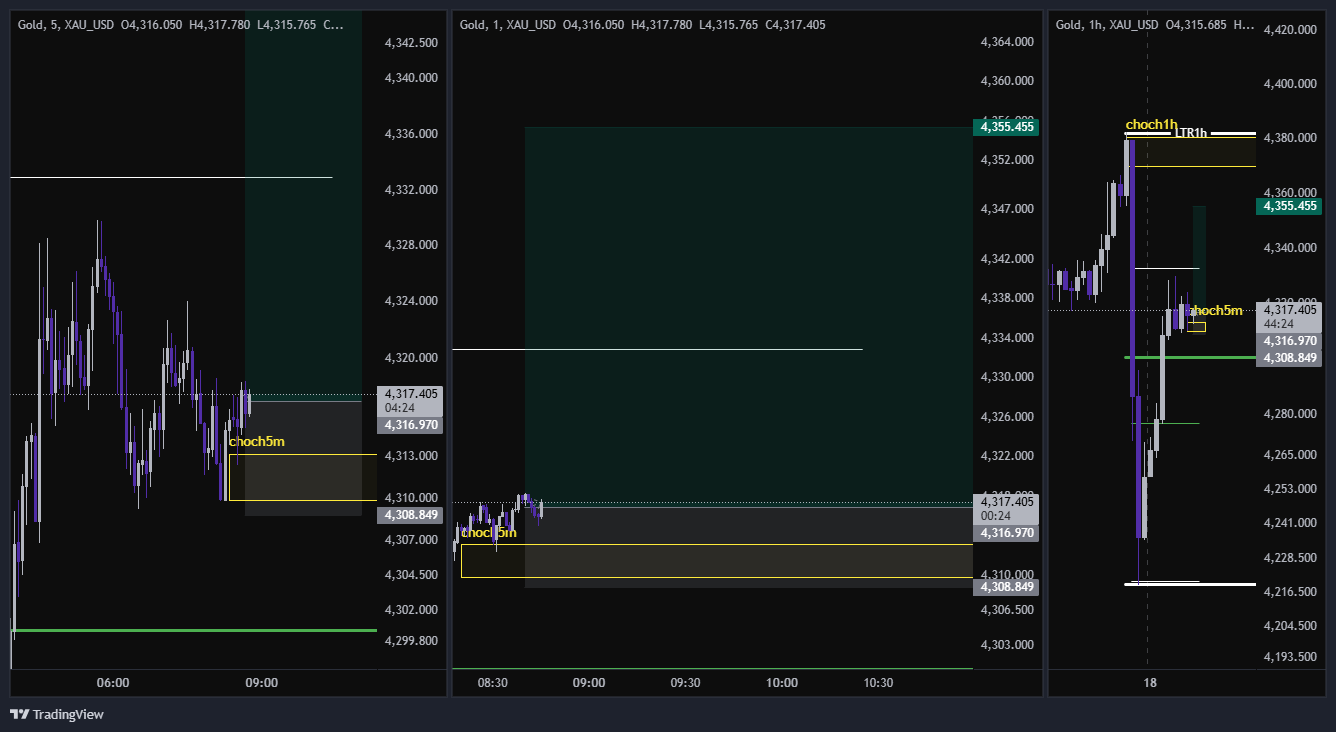Select the green horizontal line in the 5-minute chart
This screenshot has height=732, width=1336.
194,630
